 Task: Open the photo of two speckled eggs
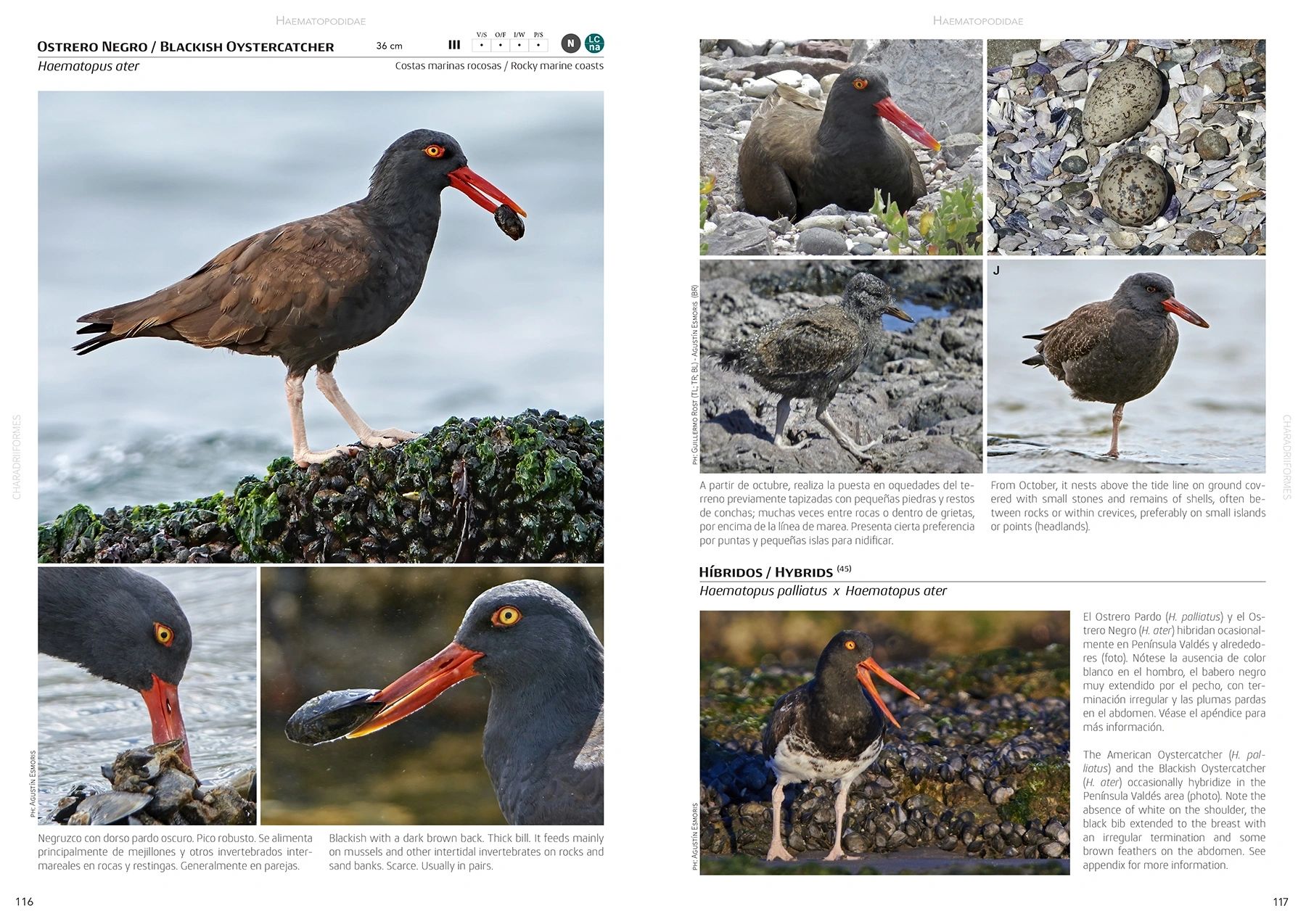1125,147
